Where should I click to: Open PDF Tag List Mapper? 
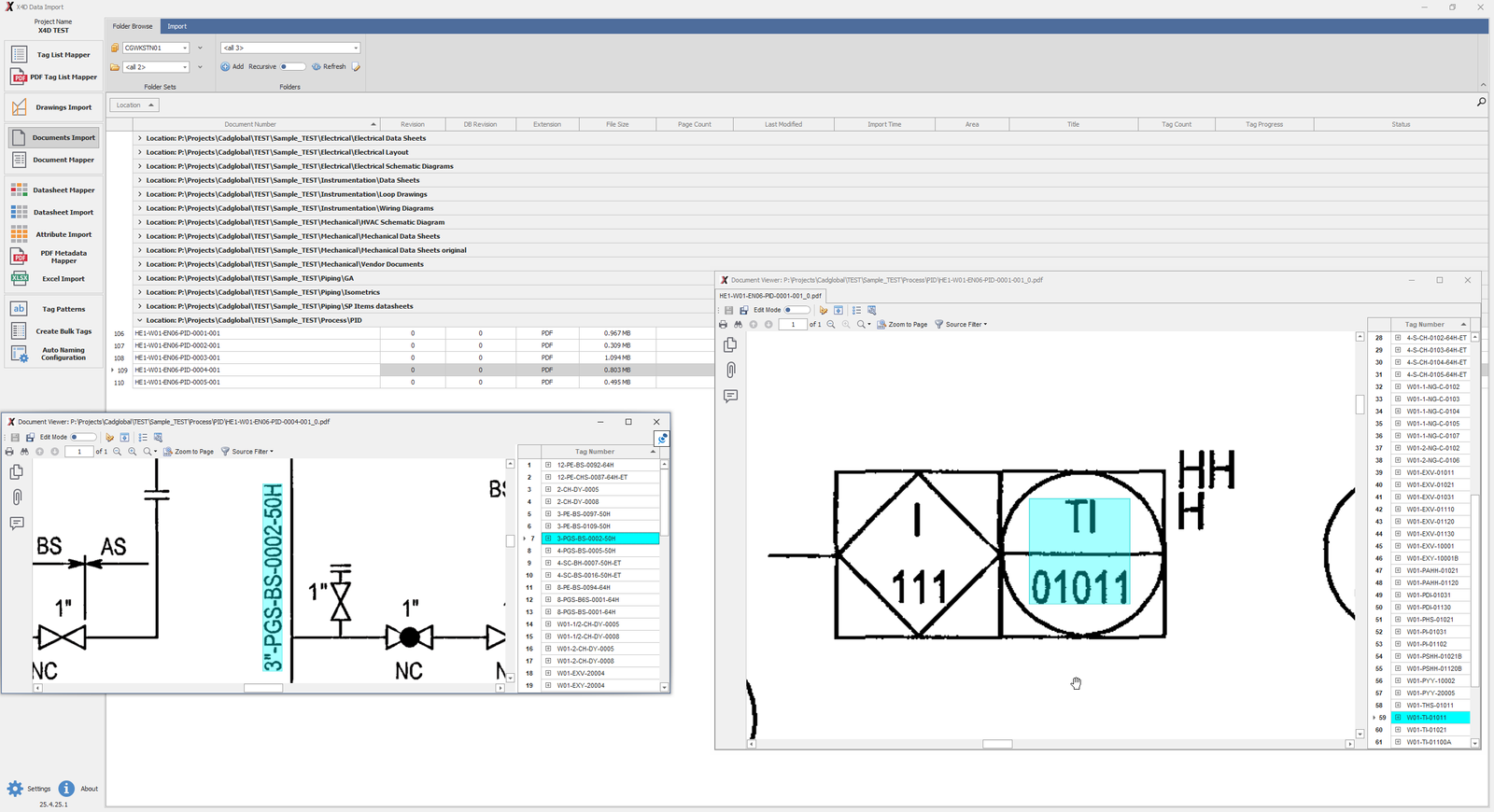(53, 77)
